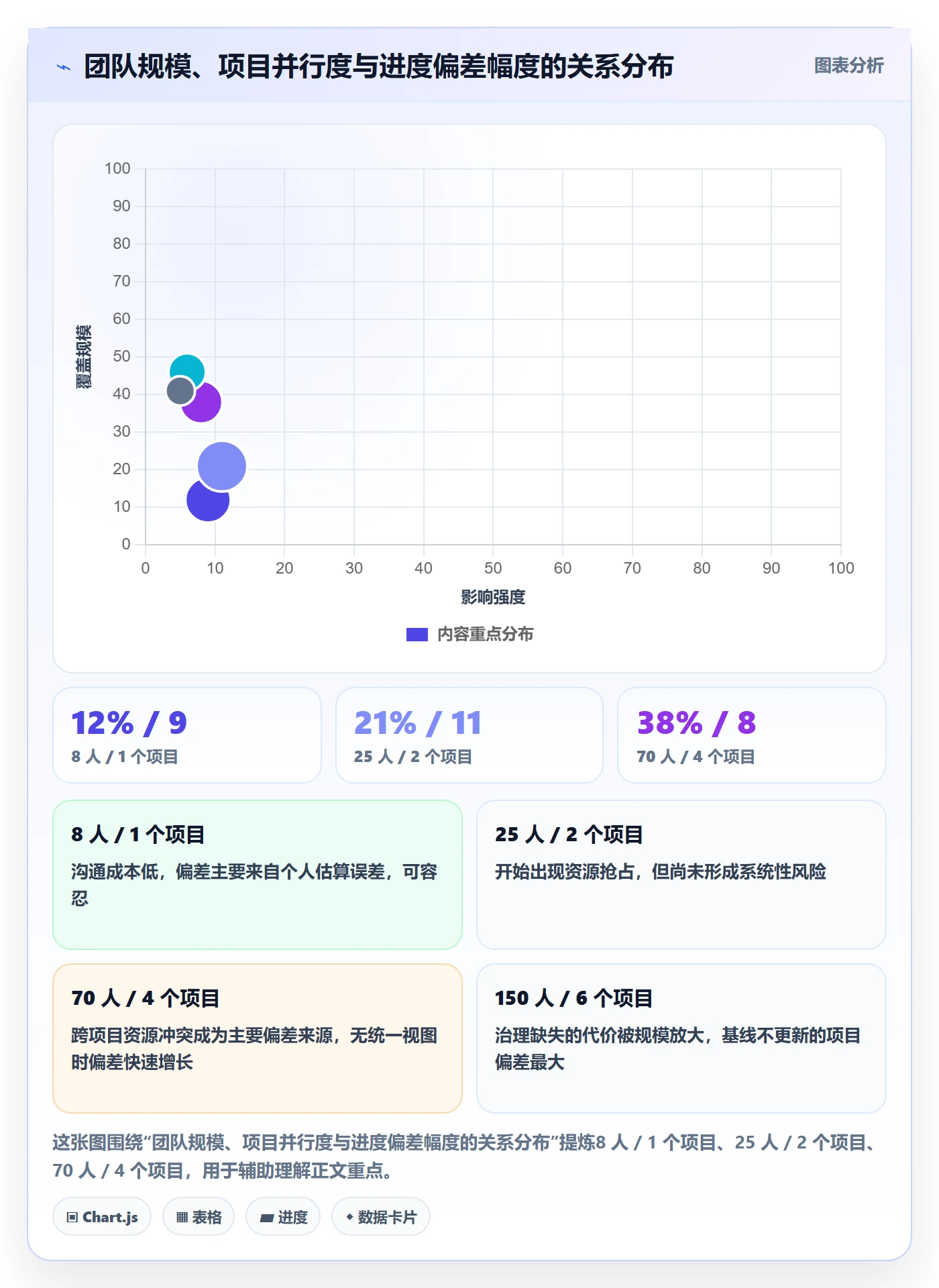939x1288 pixels.
Task: Click the orange 70 人 / 4 个项目 card
Action: (258, 1038)
